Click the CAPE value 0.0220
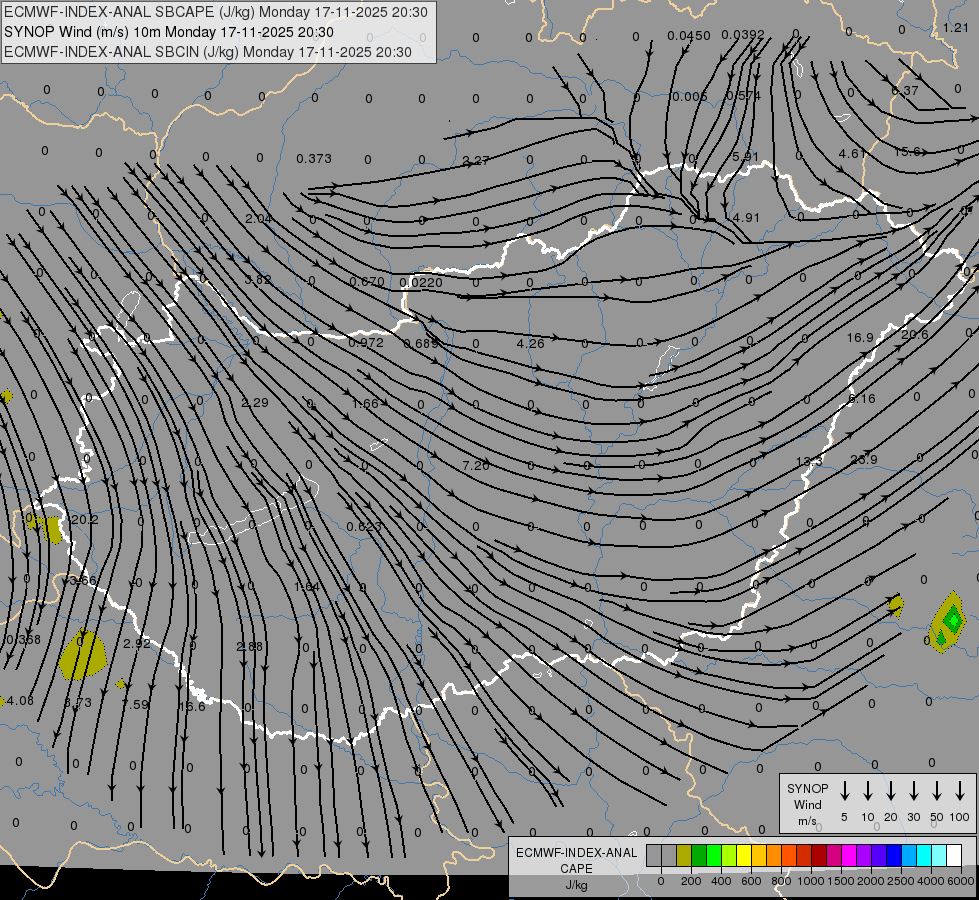The width and height of the screenshot is (979, 900). pyautogui.click(x=421, y=282)
